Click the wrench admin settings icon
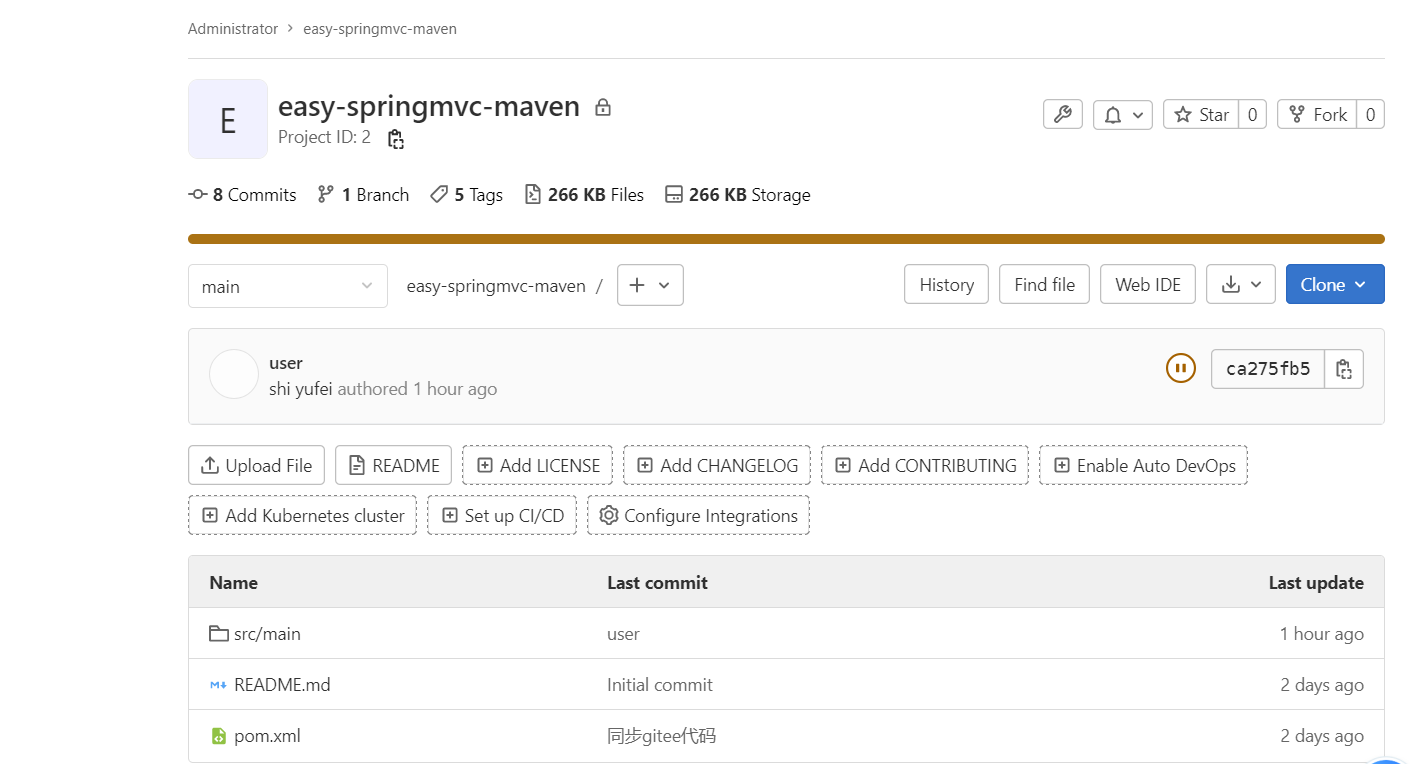The width and height of the screenshot is (1410, 764). tap(1062, 115)
